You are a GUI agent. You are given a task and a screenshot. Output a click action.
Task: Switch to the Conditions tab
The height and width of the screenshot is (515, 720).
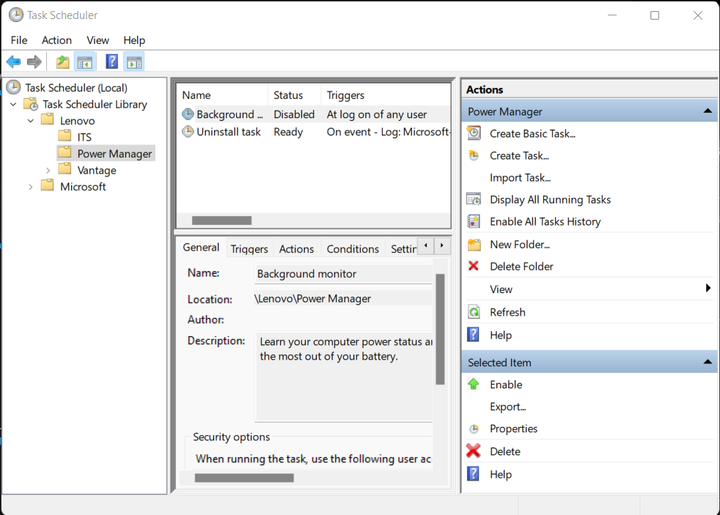(x=353, y=249)
